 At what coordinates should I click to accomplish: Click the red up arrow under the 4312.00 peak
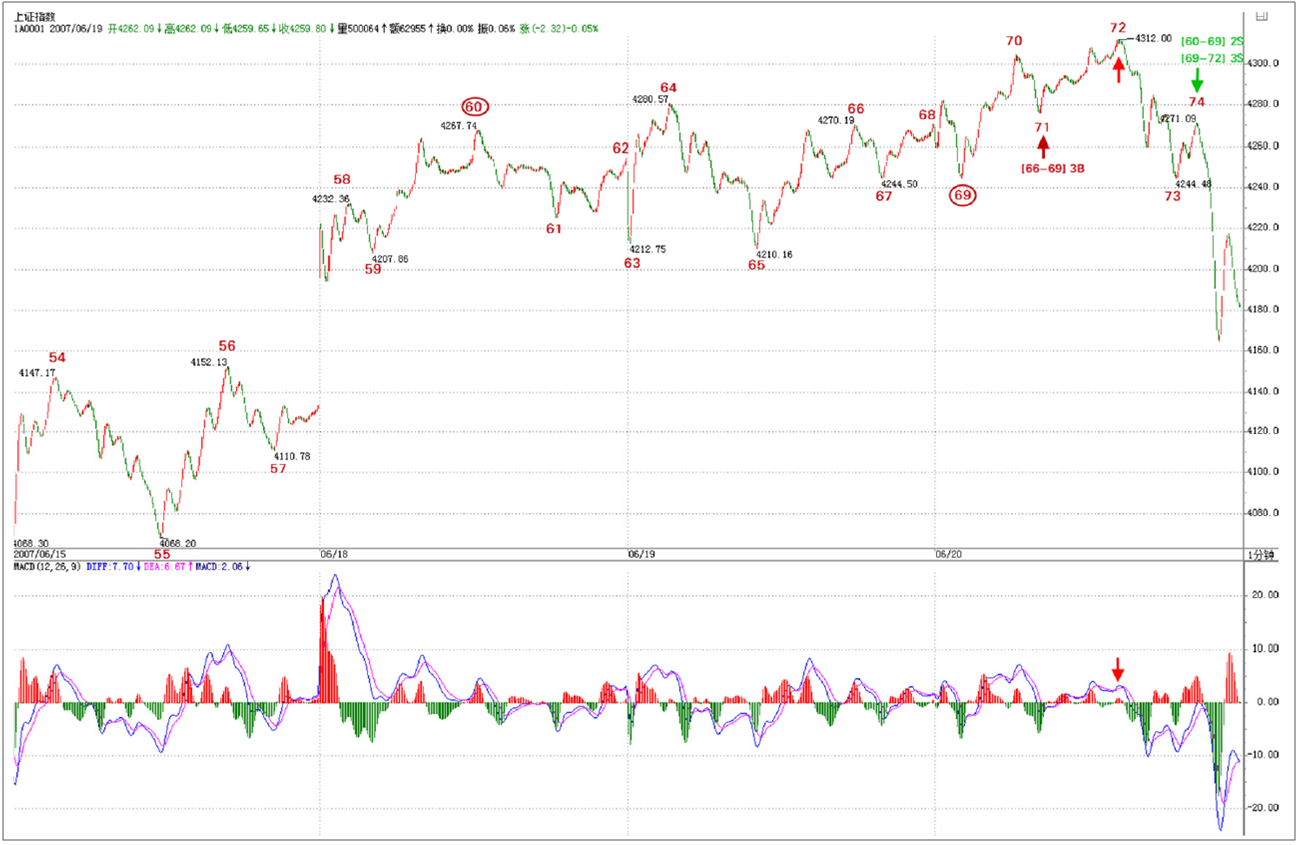[1119, 69]
